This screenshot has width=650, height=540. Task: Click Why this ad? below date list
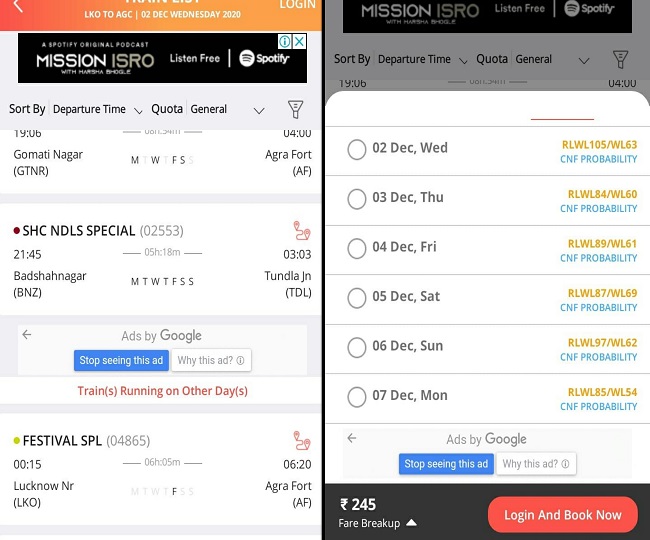(535, 464)
